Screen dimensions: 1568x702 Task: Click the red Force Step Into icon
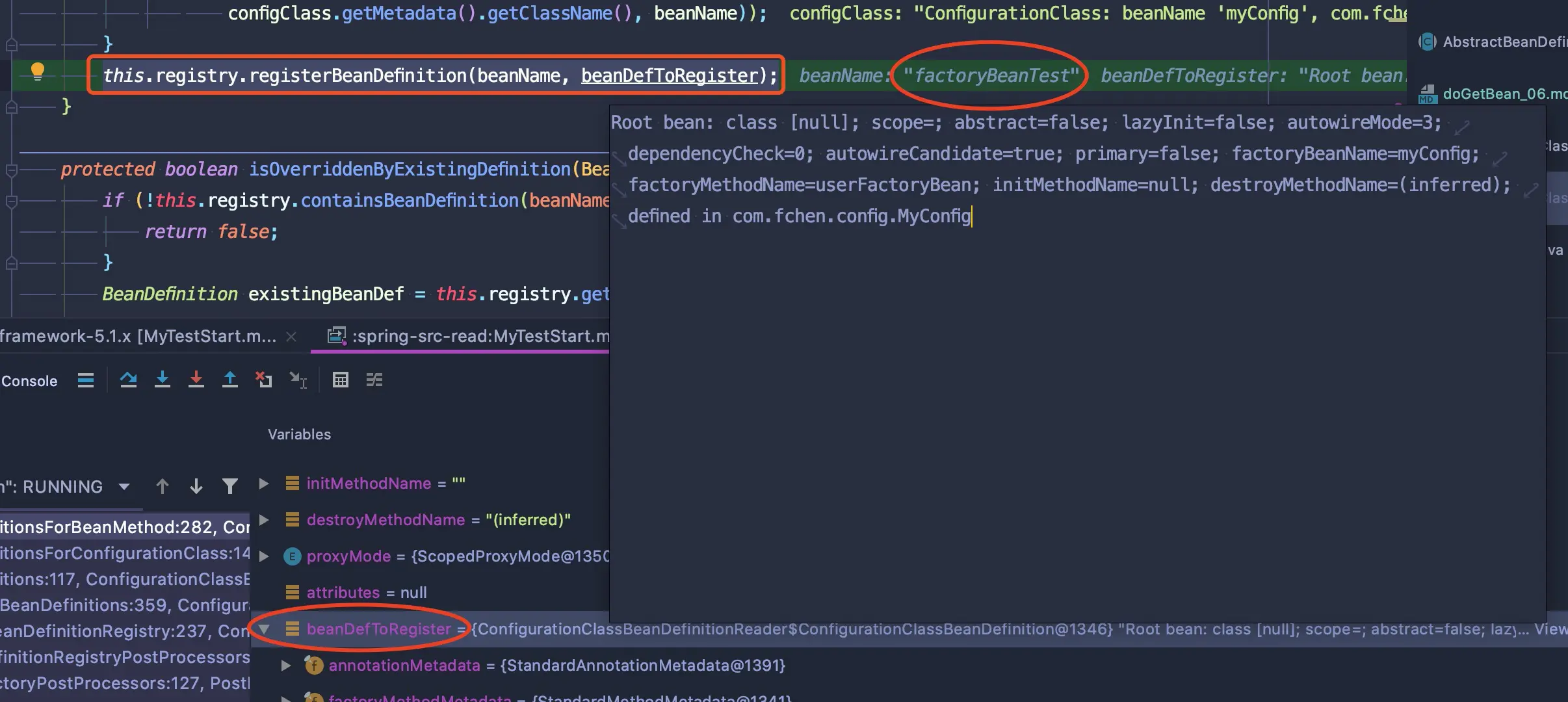[196, 380]
